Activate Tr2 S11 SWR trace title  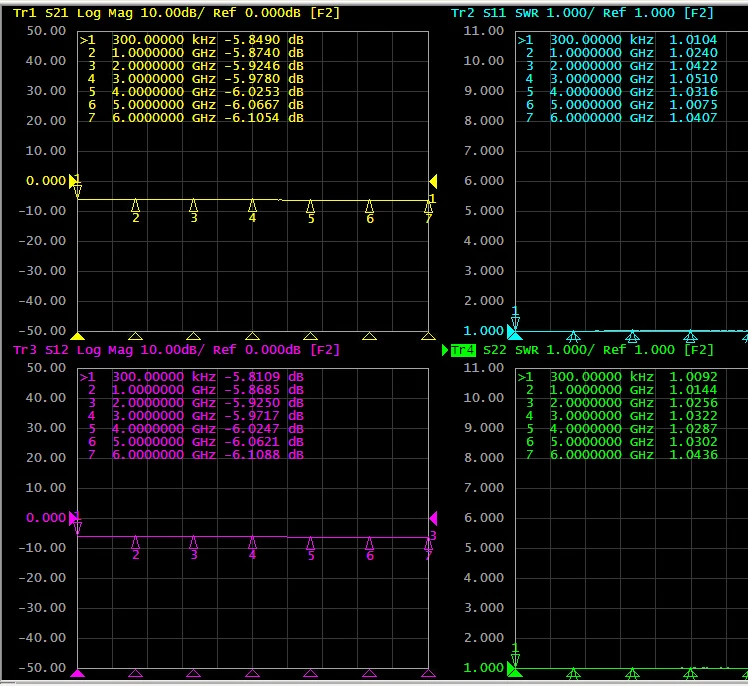[x=582, y=13]
